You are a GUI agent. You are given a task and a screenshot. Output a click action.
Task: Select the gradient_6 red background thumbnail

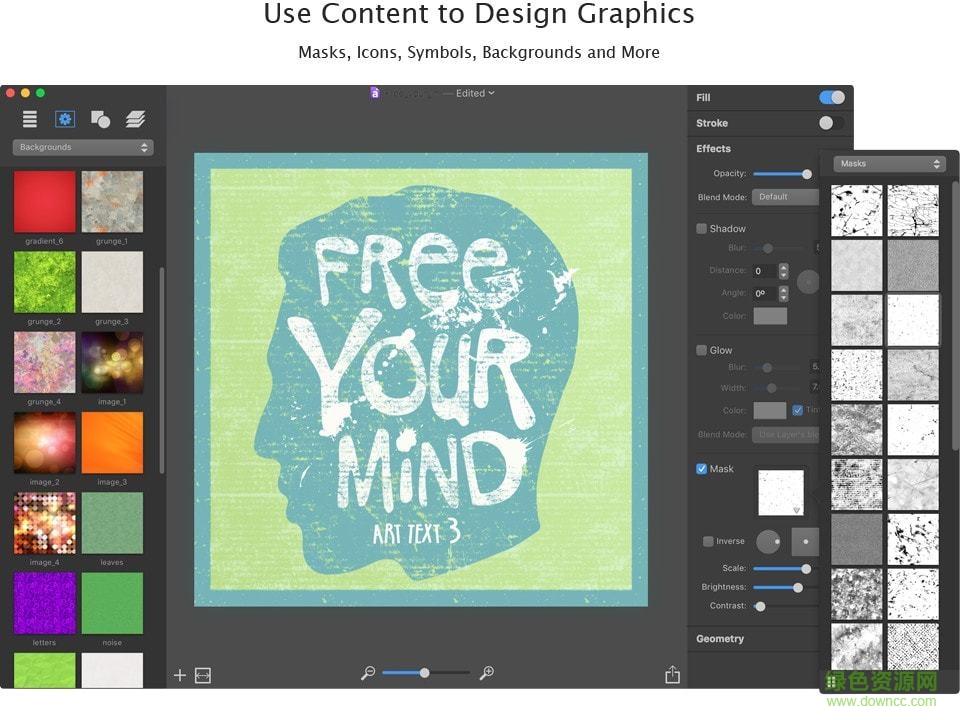pyautogui.click(x=45, y=201)
